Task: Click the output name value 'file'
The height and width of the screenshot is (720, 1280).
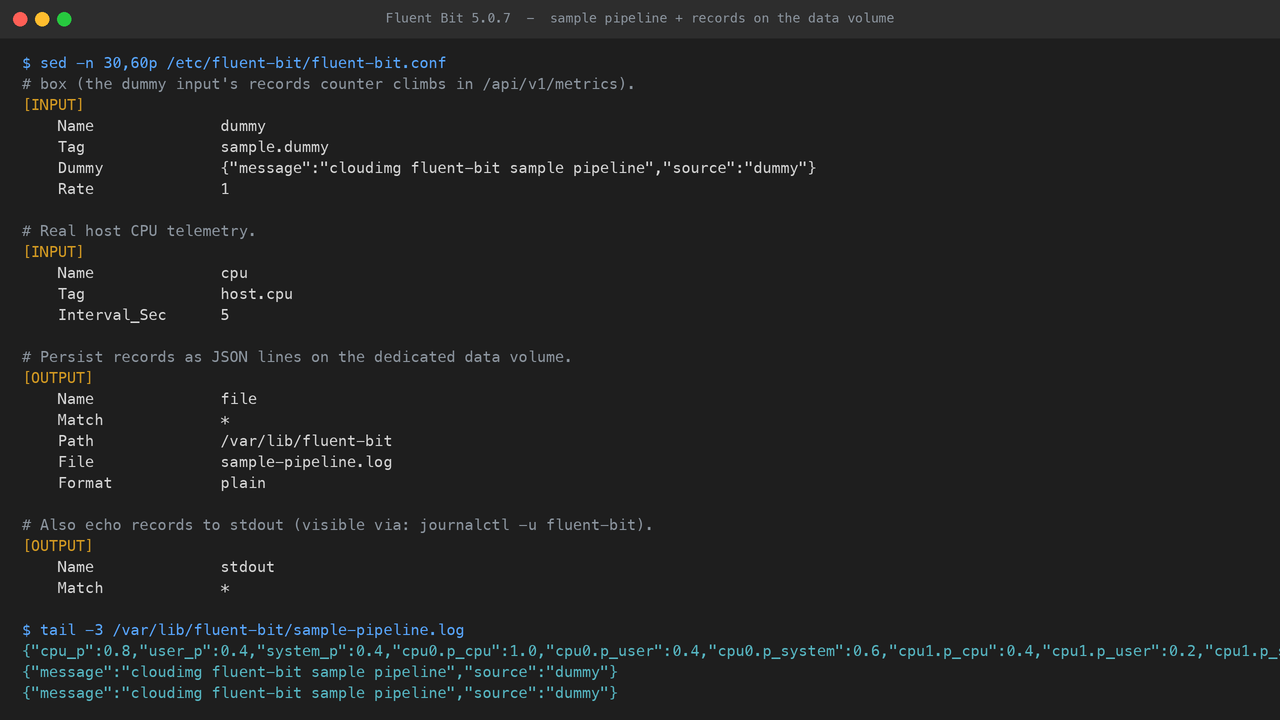Action: tap(239, 399)
